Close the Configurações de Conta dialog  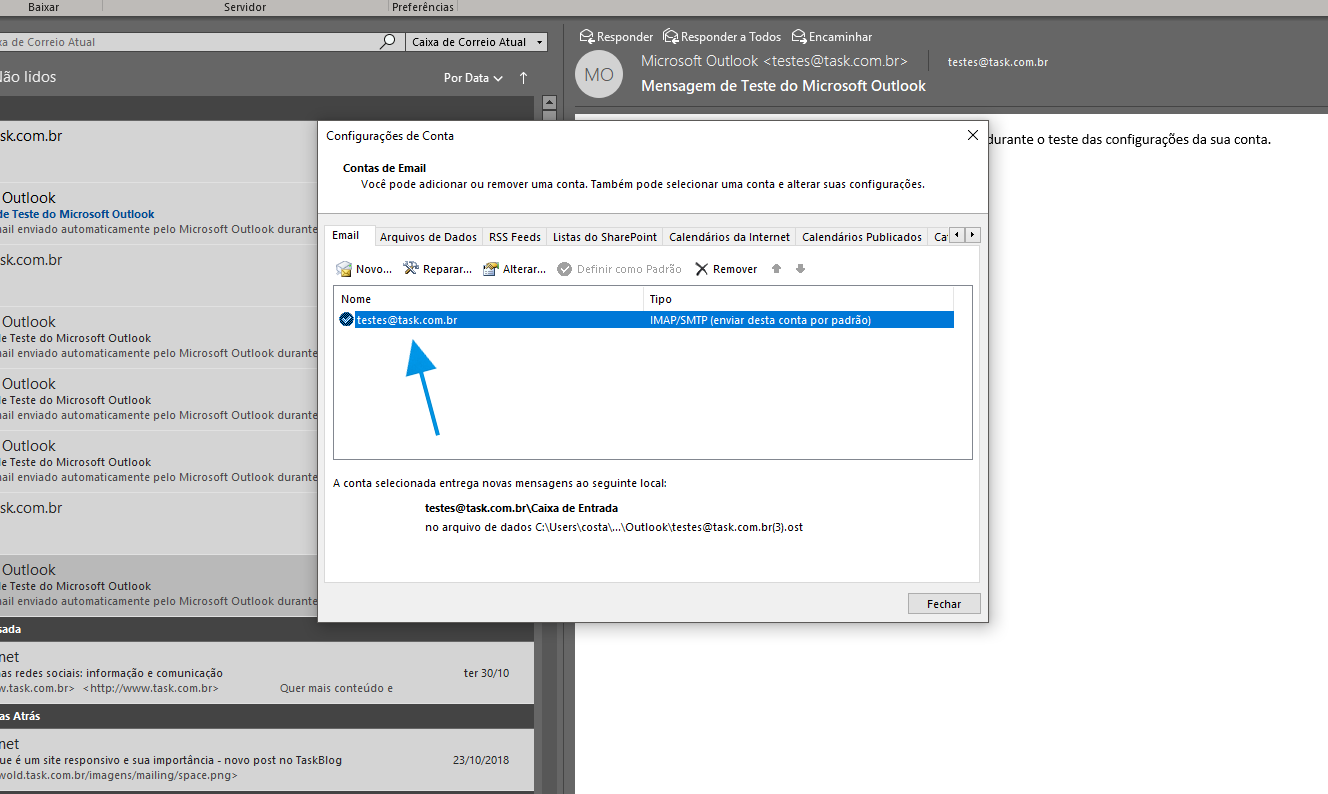pyautogui.click(x=973, y=135)
